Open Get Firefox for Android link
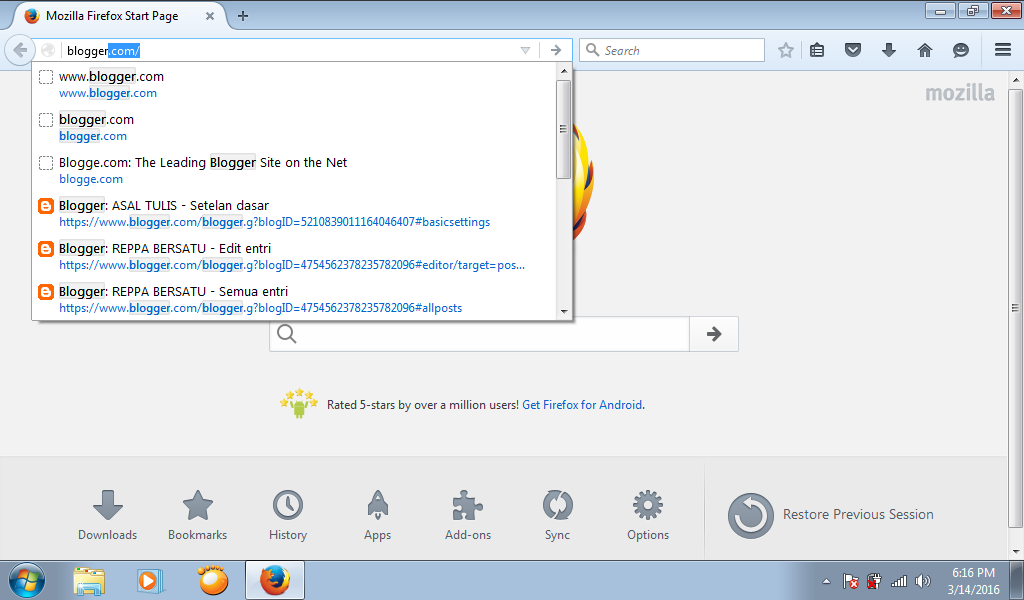This screenshot has height=600, width=1024. tap(582, 405)
